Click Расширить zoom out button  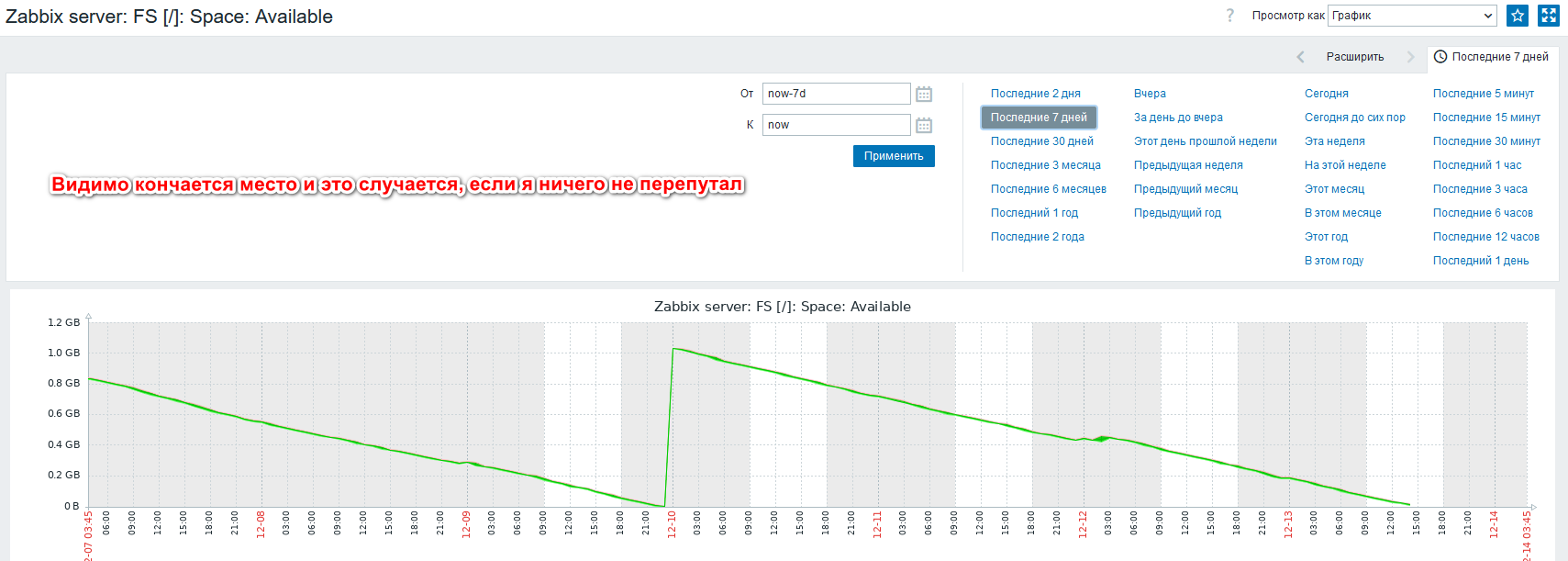click(1355, 57)
